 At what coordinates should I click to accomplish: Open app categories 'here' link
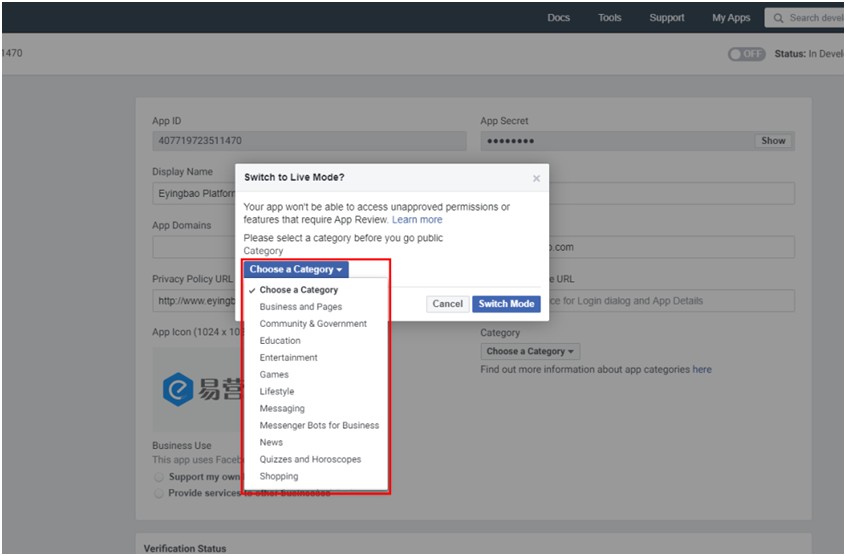pyautogui.click(x=702, y=370)
